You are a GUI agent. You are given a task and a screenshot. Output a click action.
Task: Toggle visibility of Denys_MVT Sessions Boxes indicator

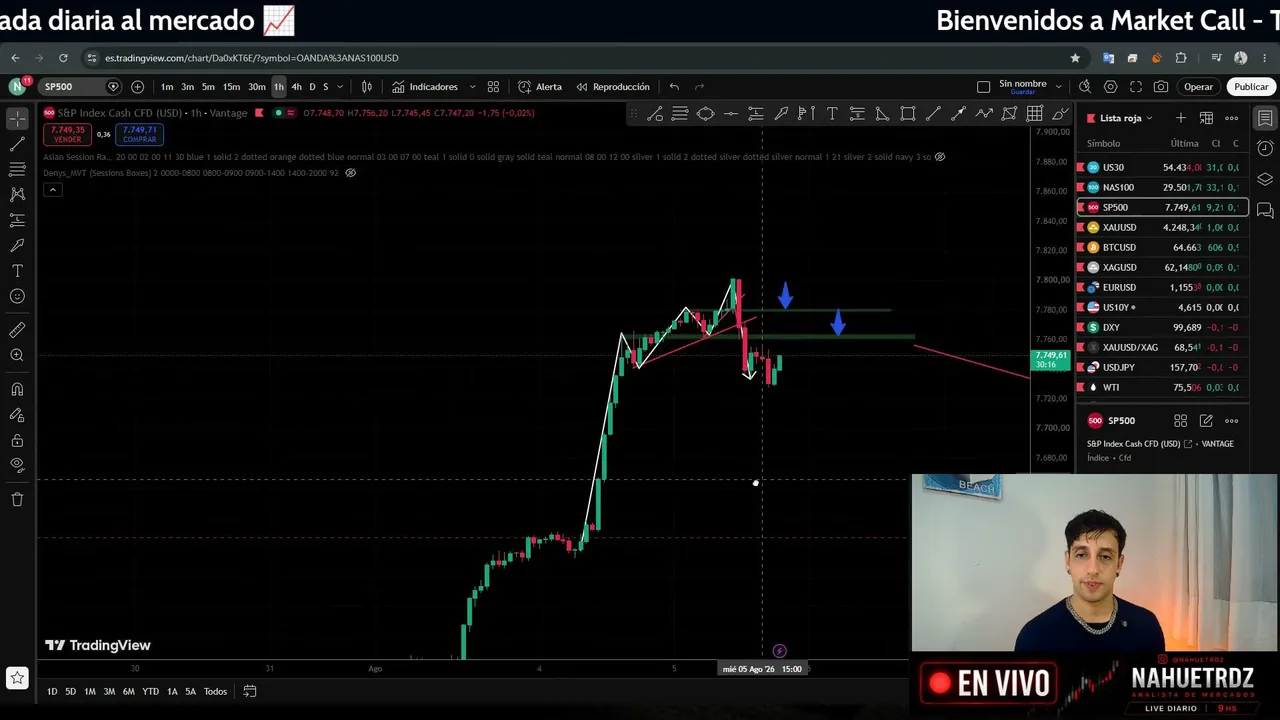(350, 173)
